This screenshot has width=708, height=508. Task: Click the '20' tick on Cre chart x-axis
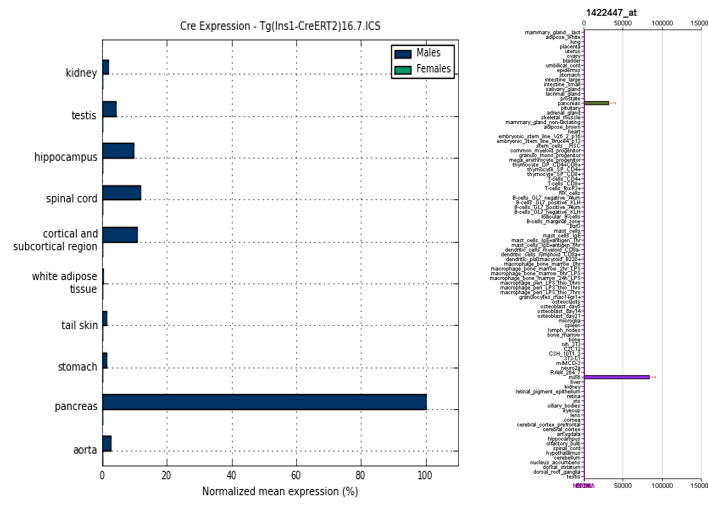tap(167, 475)
